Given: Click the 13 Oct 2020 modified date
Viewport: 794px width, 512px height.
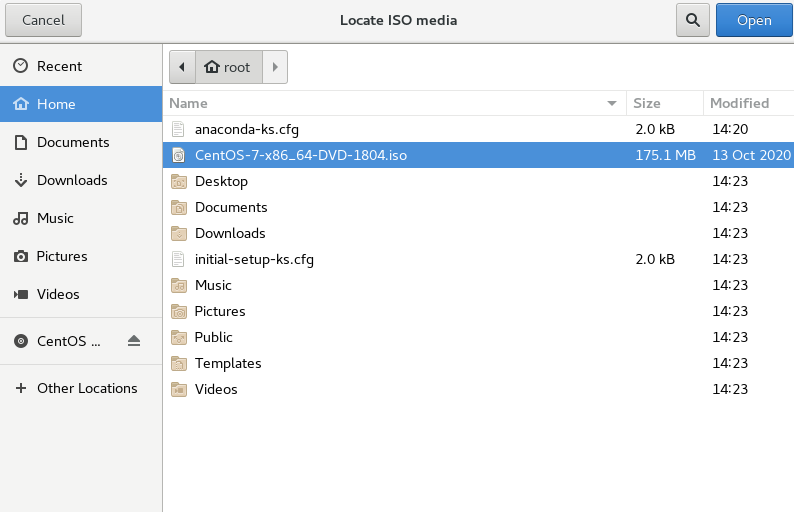Looking at the screenshot, I should 751,155.
